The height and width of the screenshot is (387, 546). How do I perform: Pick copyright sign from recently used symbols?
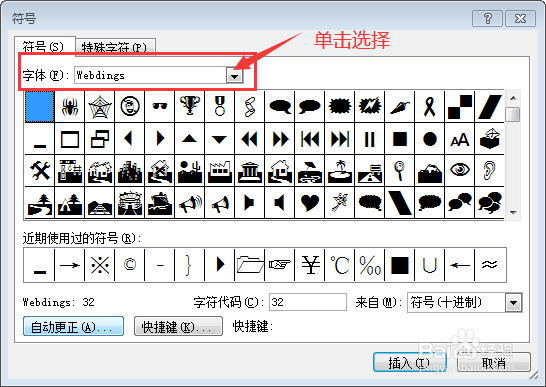pos(130,265)
